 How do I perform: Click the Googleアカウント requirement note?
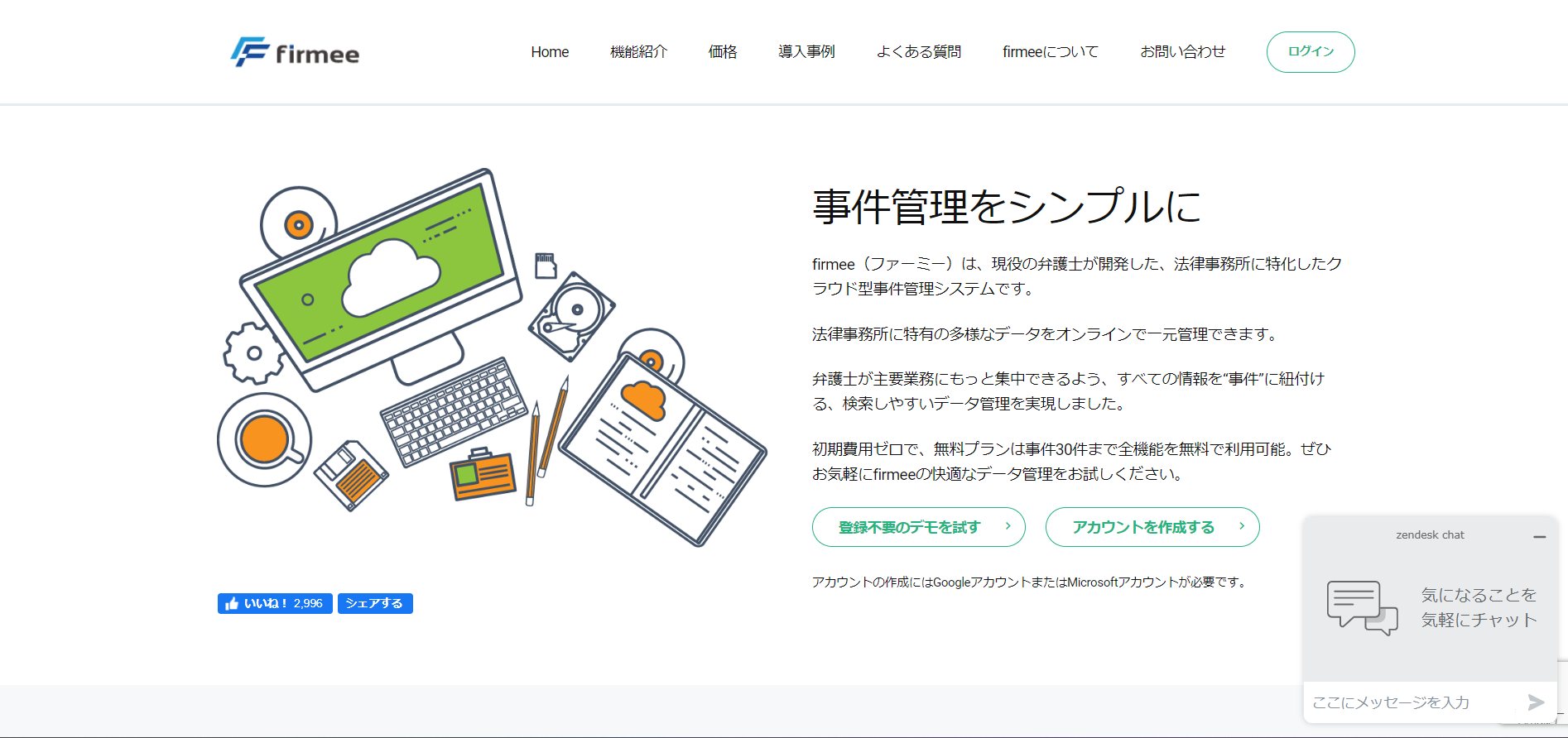point(1030,582)
